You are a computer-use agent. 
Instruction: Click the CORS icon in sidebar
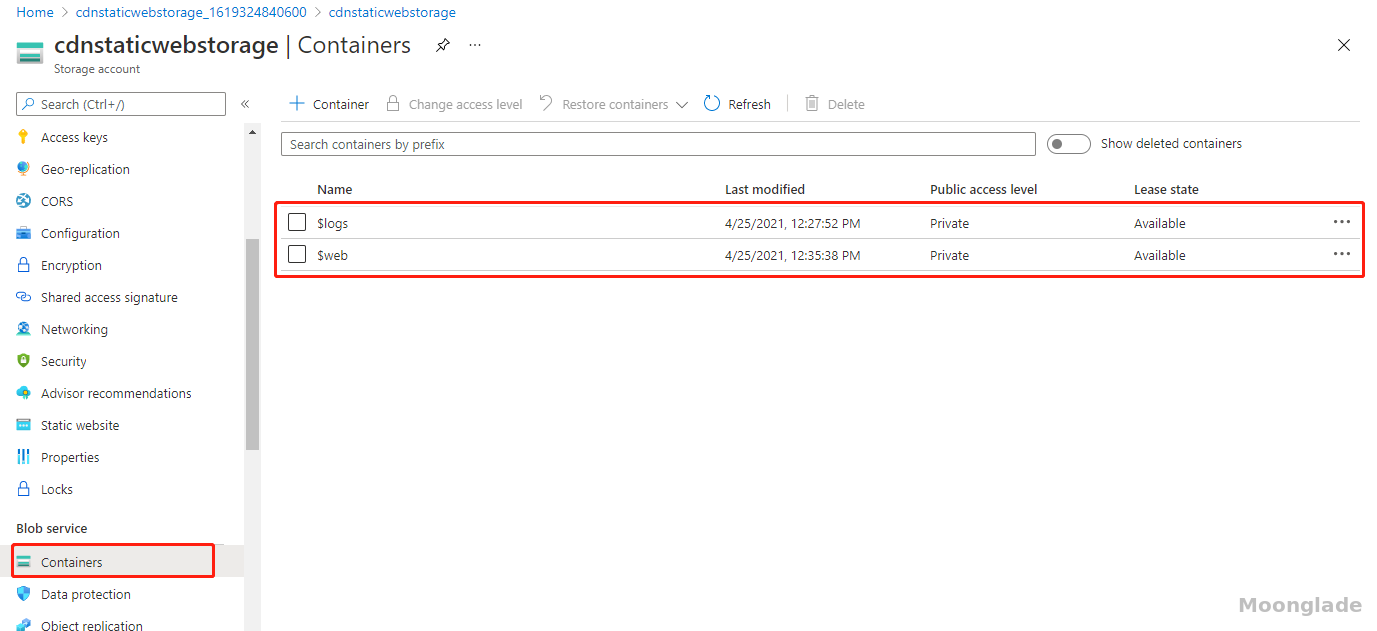pyautogui.click(x=23, y=201)
